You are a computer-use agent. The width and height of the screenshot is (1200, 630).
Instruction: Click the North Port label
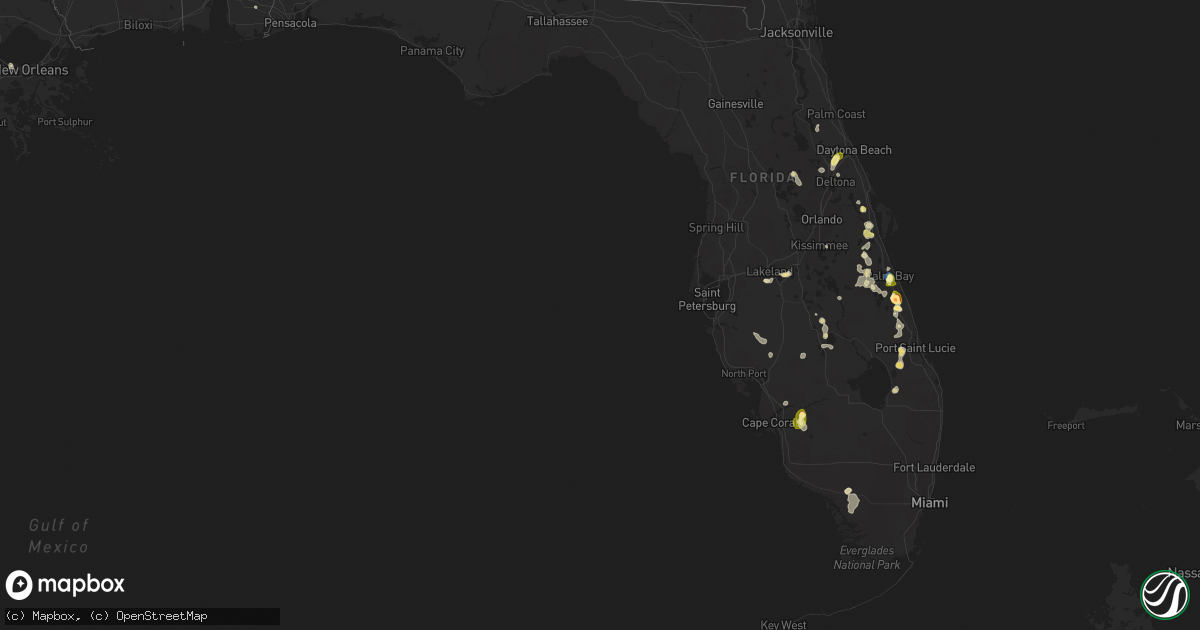tap(743, 374)
